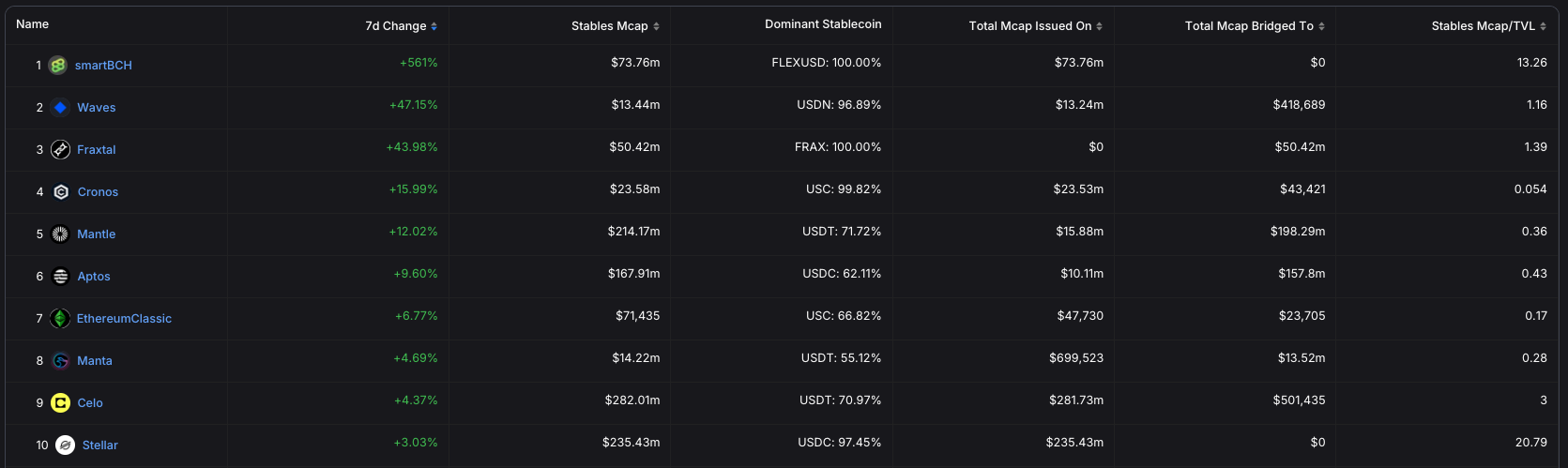
Task: Sort by Stables Mcap column header
Action: 615,26
